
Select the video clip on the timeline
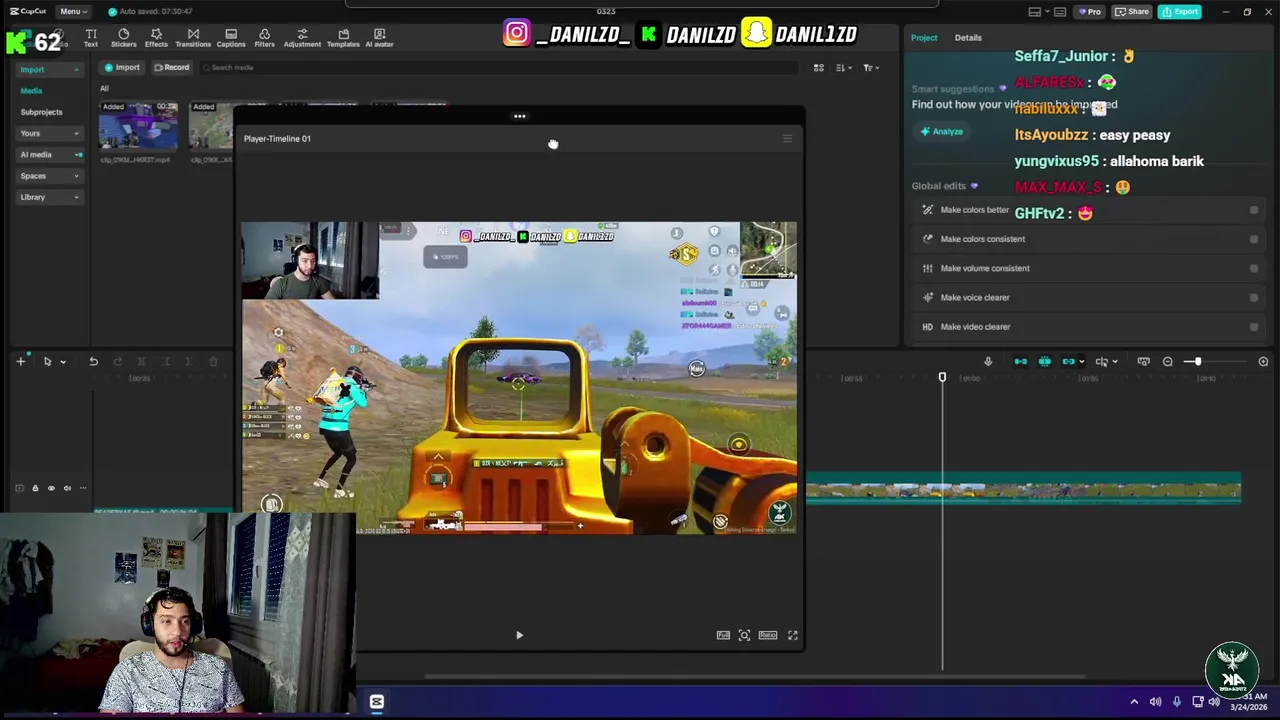tap(1023, 489)
